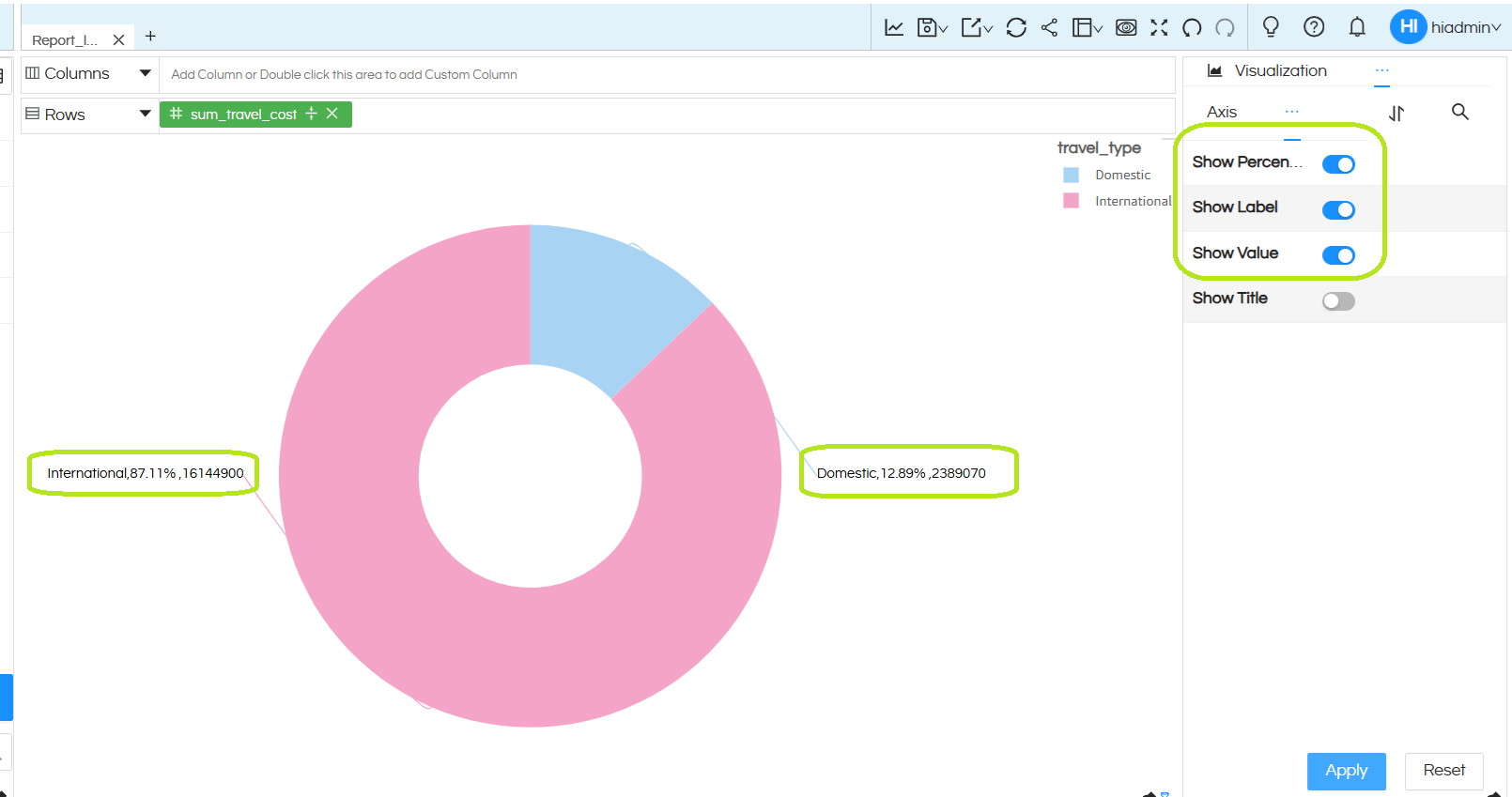Remove the sum_travel_cost field

tap(332, 114)
